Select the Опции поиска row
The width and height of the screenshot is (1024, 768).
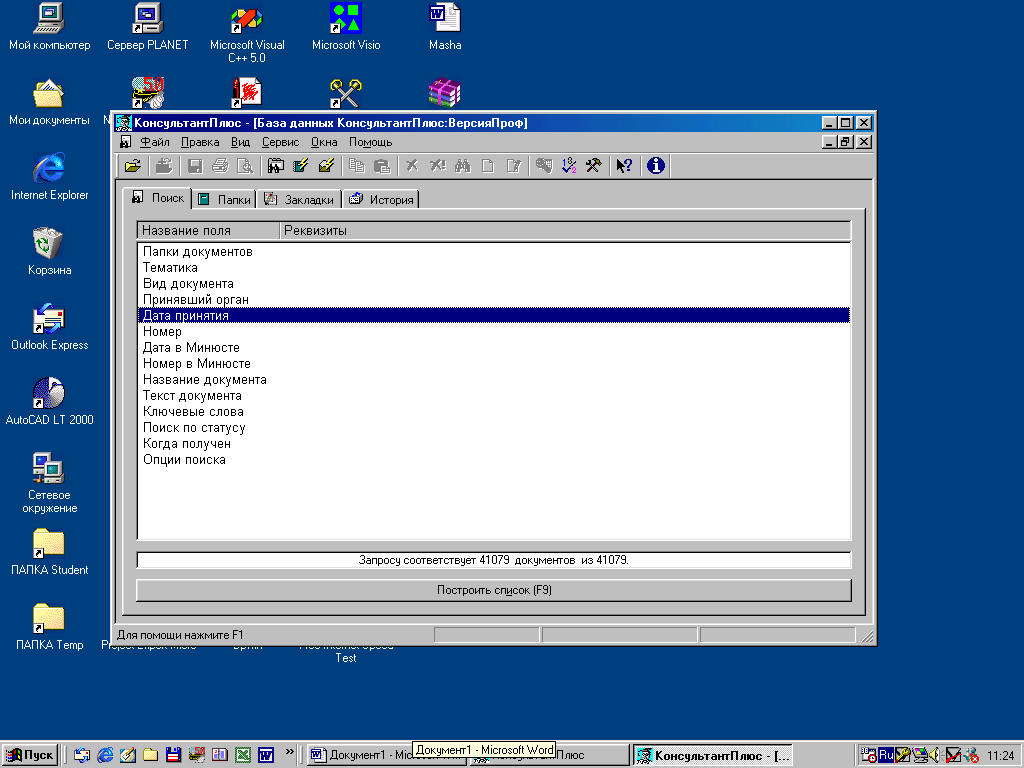[494, 460]
